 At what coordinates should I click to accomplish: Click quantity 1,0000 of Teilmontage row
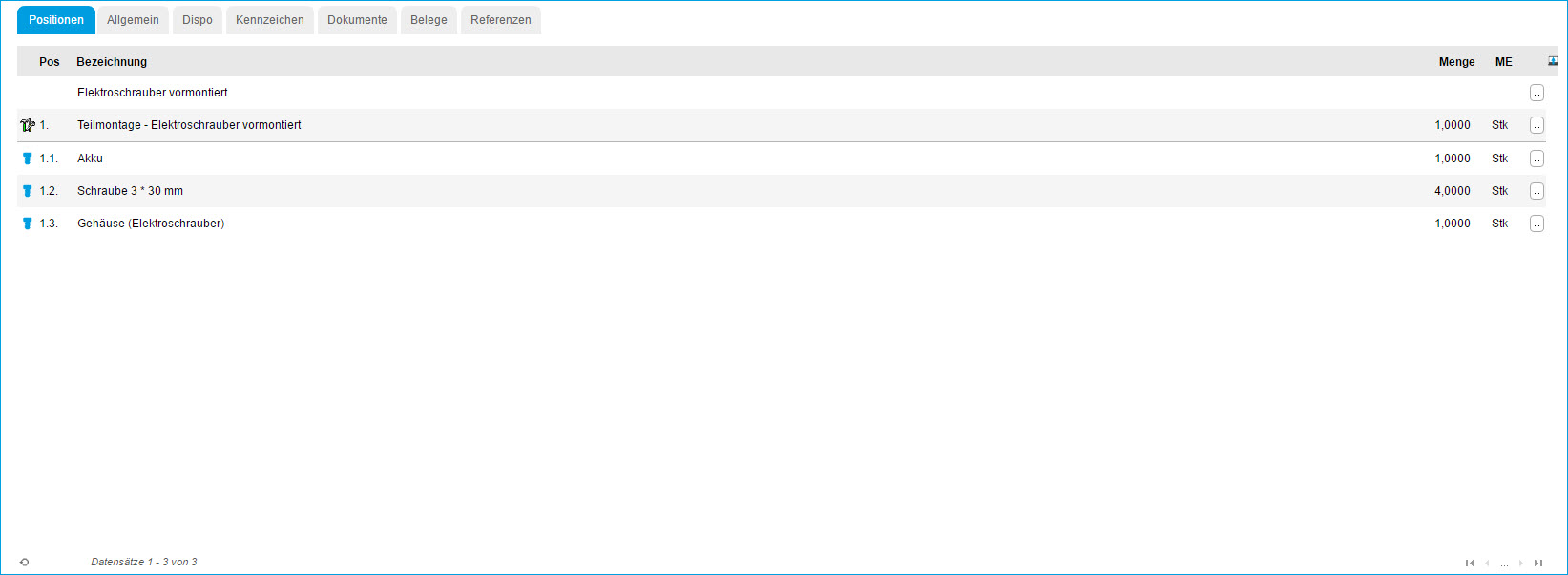1453,125
